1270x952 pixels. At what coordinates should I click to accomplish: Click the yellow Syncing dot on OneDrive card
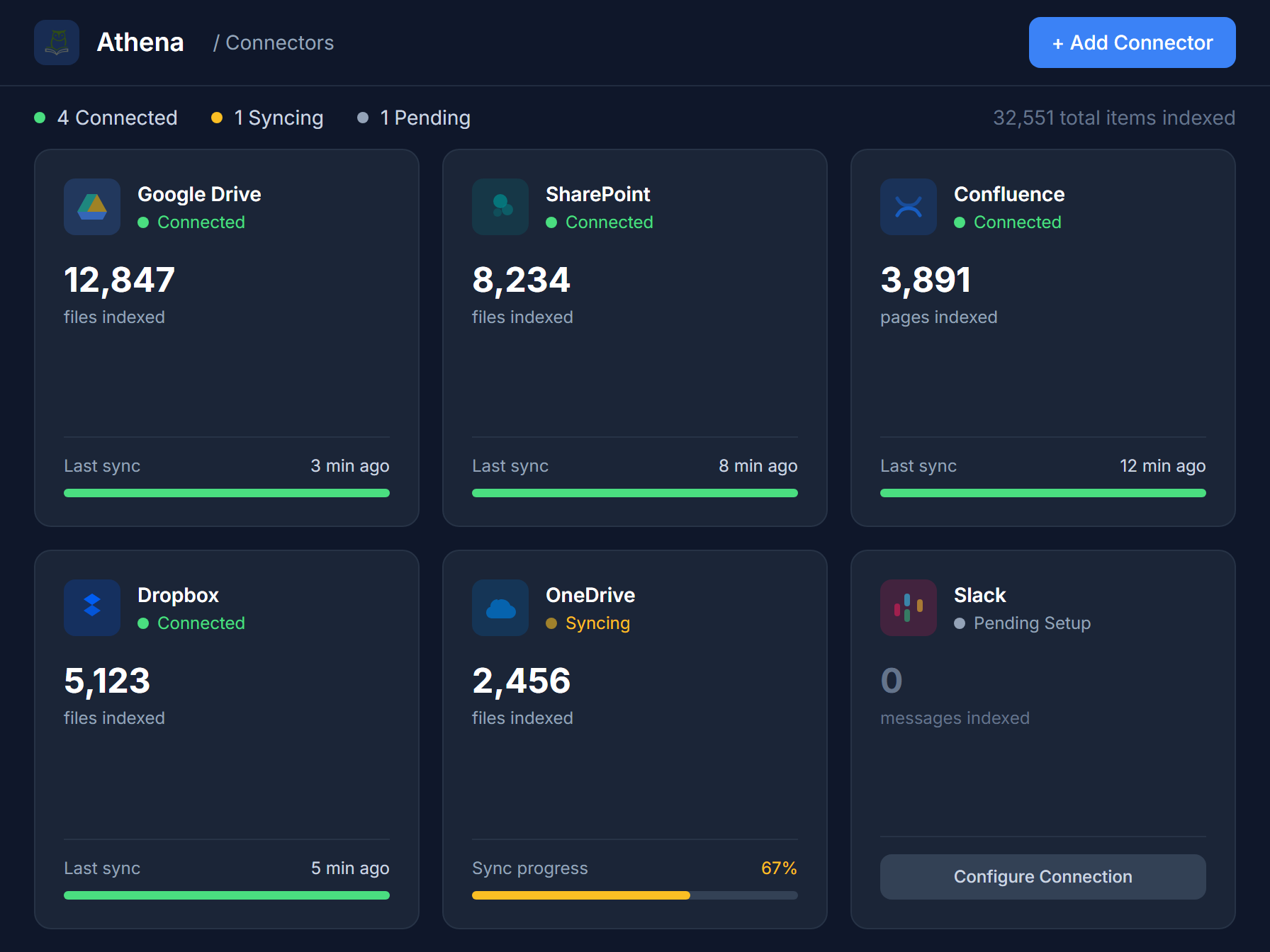click(x=552, y=623)
